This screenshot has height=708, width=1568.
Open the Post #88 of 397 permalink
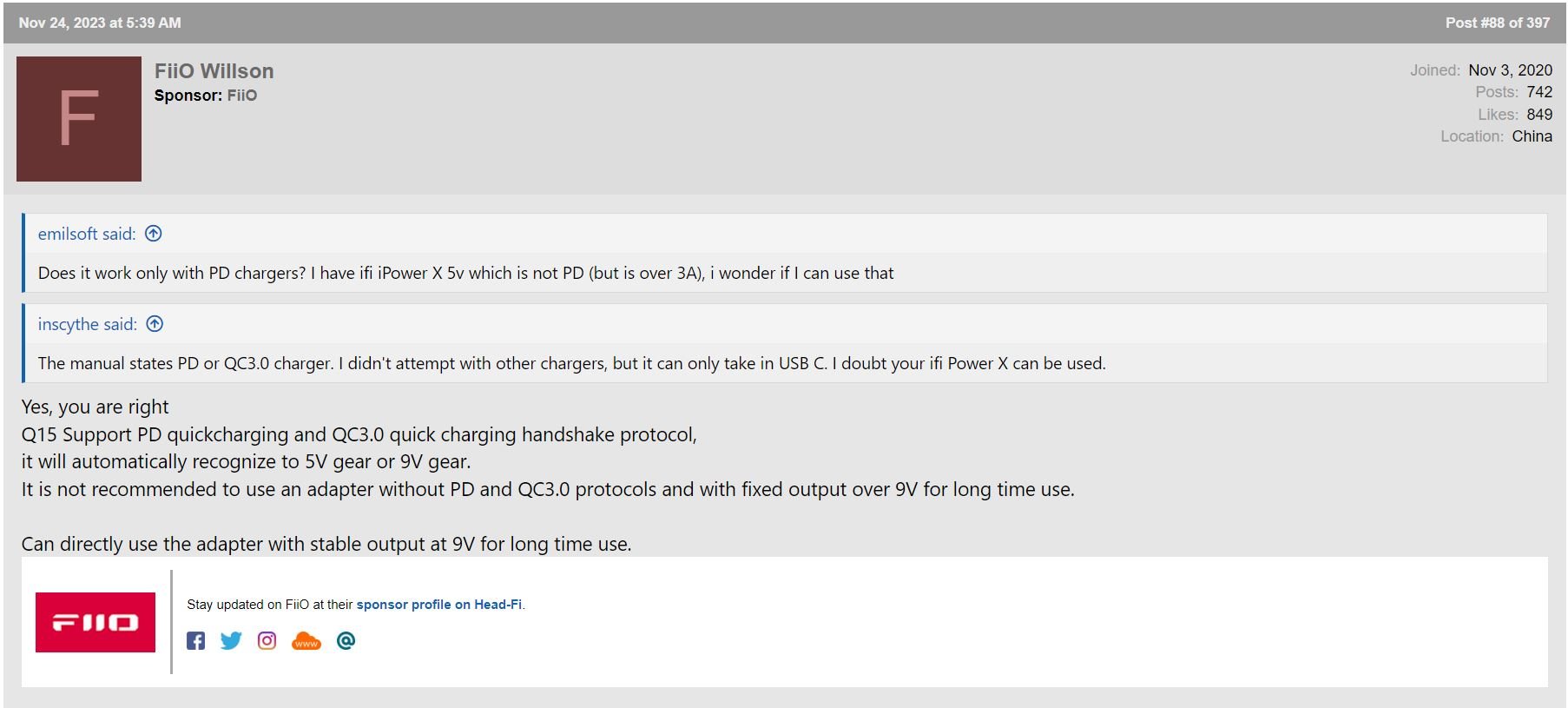click(1497, 23)
